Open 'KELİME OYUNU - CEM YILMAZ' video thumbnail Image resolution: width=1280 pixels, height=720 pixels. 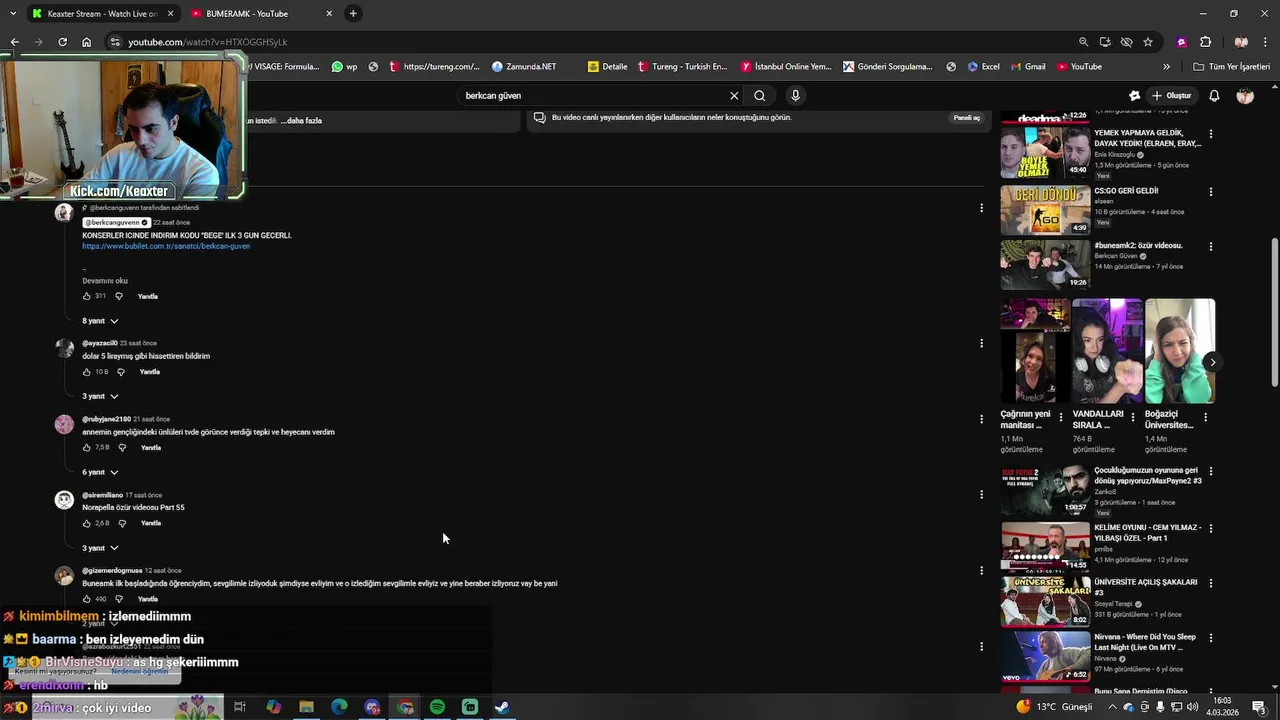click(x=1045, y=546)
